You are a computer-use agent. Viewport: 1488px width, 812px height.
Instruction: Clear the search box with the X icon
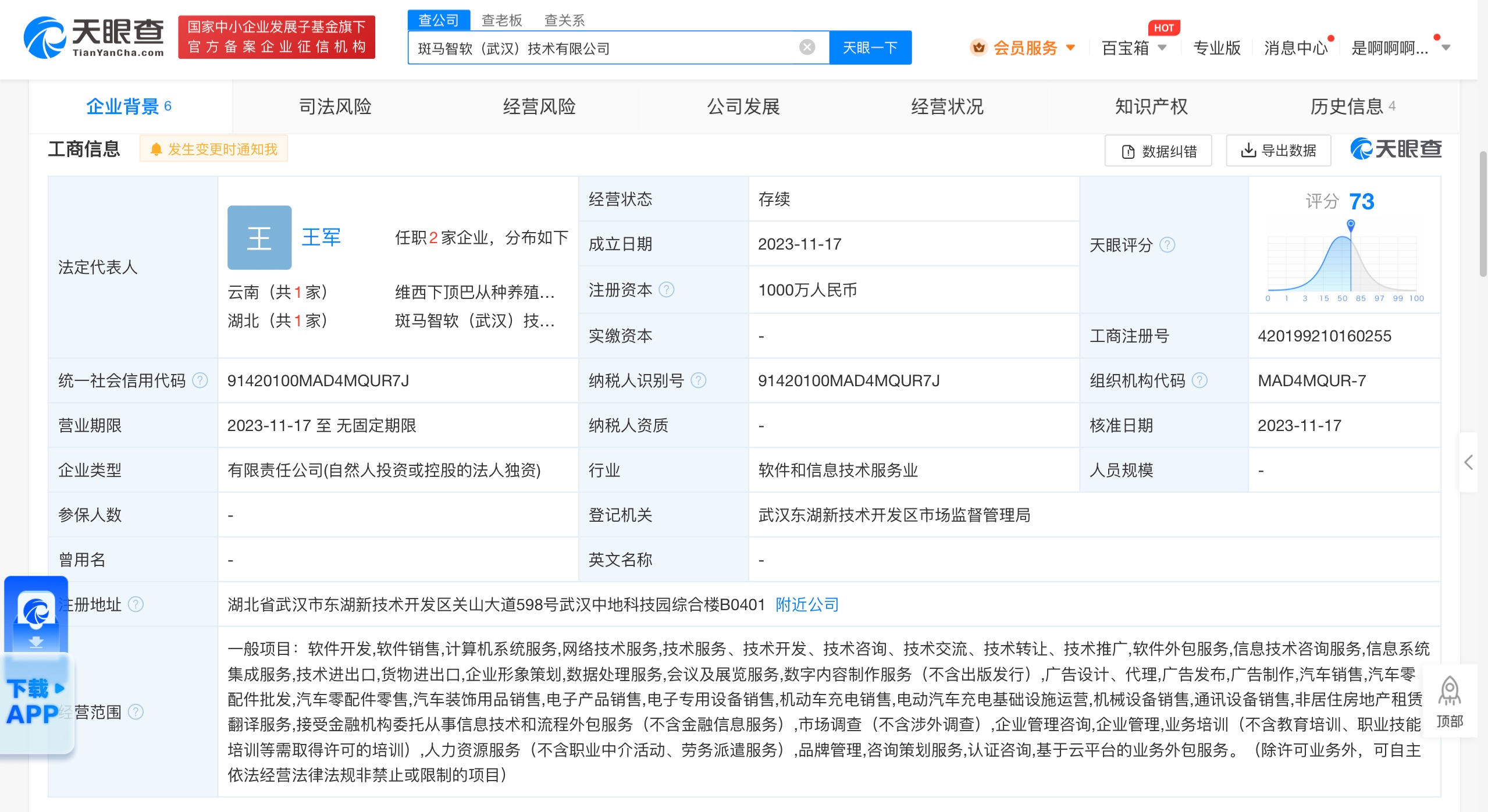tap(807, 47)
